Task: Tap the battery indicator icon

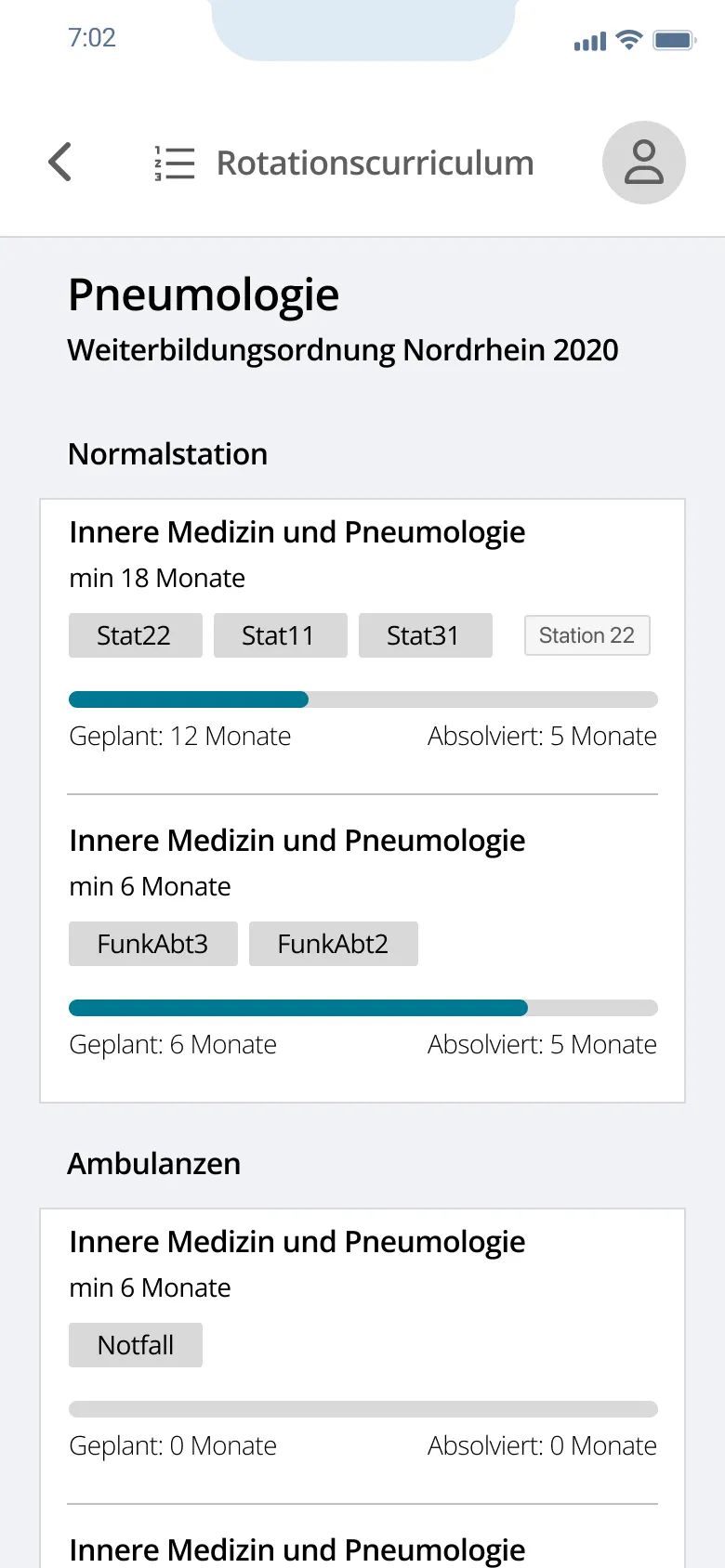Action: (674, 40)
